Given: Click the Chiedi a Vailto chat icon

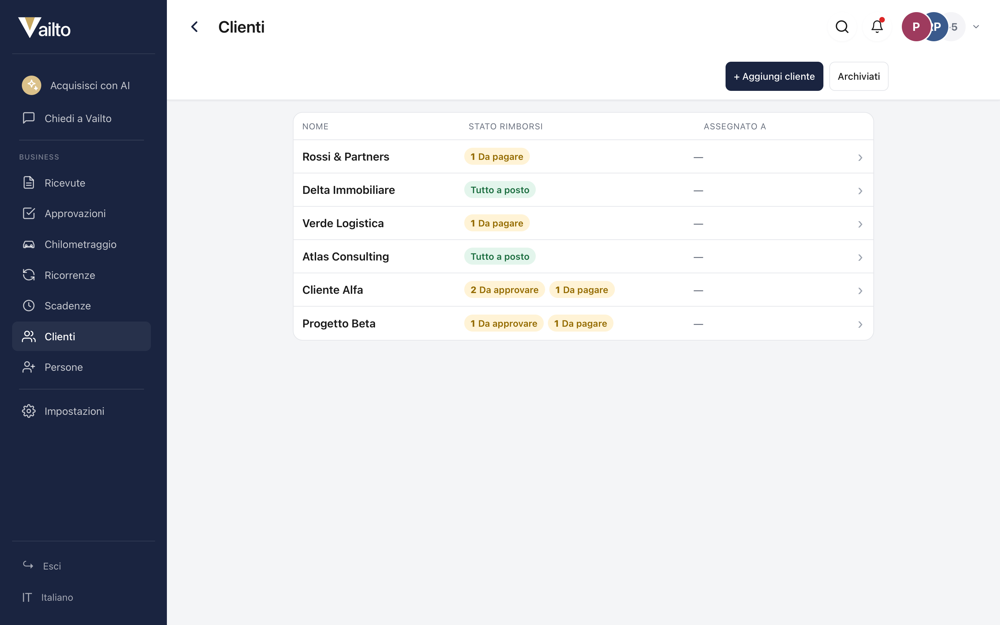Looking at the screenshot, I should click(29, 118).
